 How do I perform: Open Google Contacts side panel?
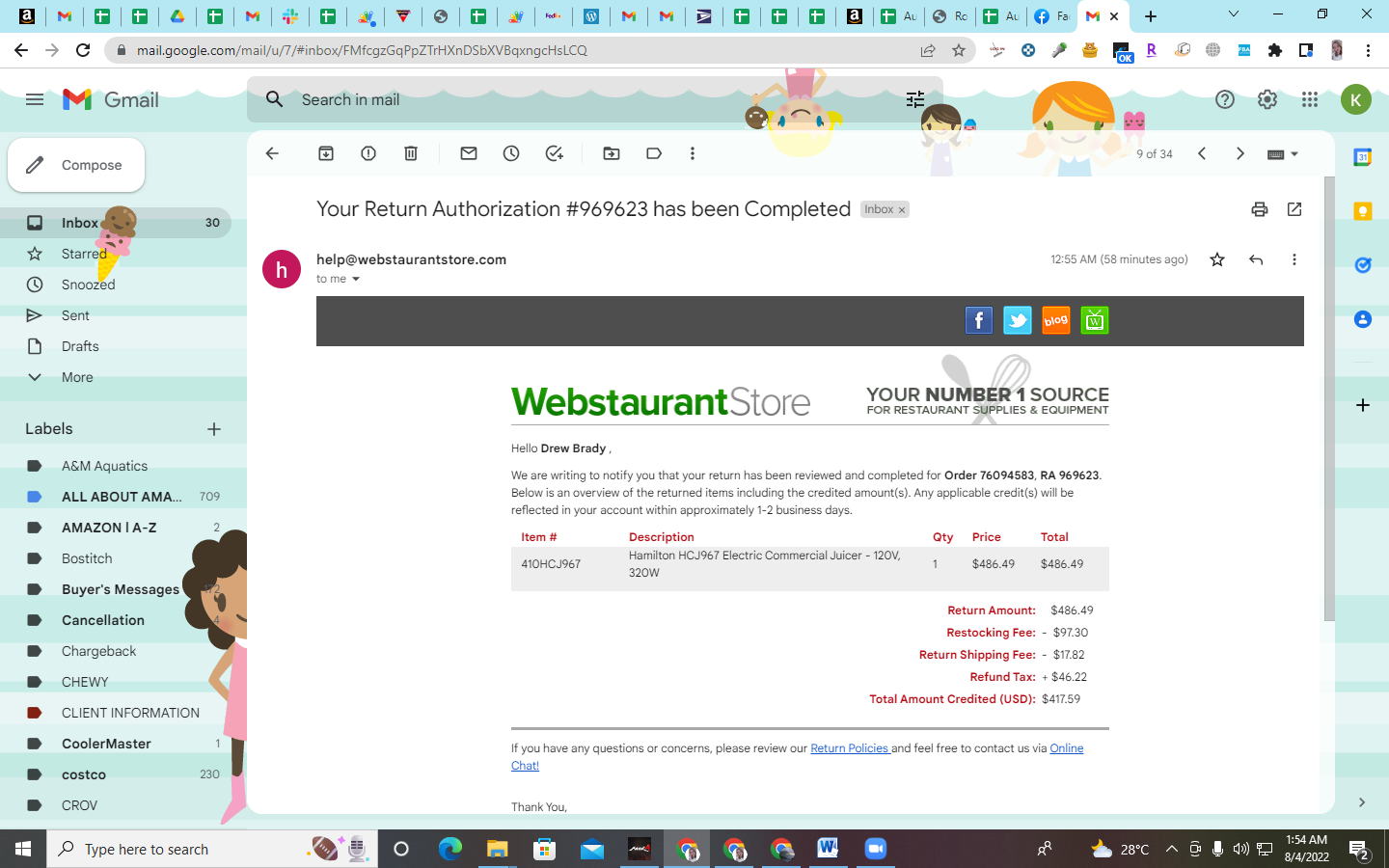coord(1363,319)
